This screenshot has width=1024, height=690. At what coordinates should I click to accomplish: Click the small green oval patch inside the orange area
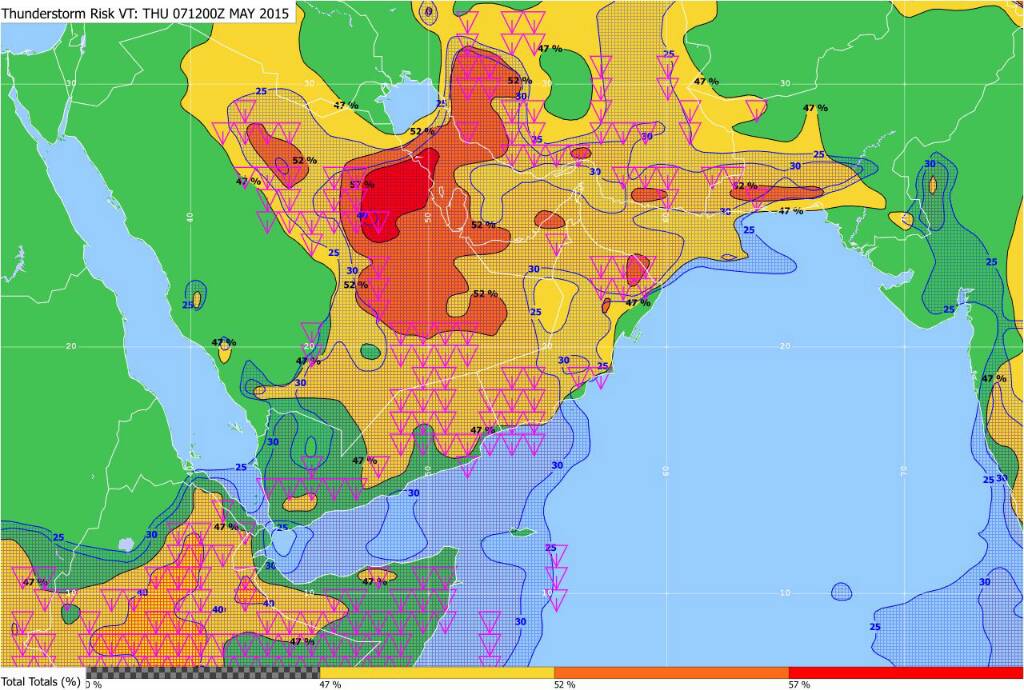click(370, 352)
